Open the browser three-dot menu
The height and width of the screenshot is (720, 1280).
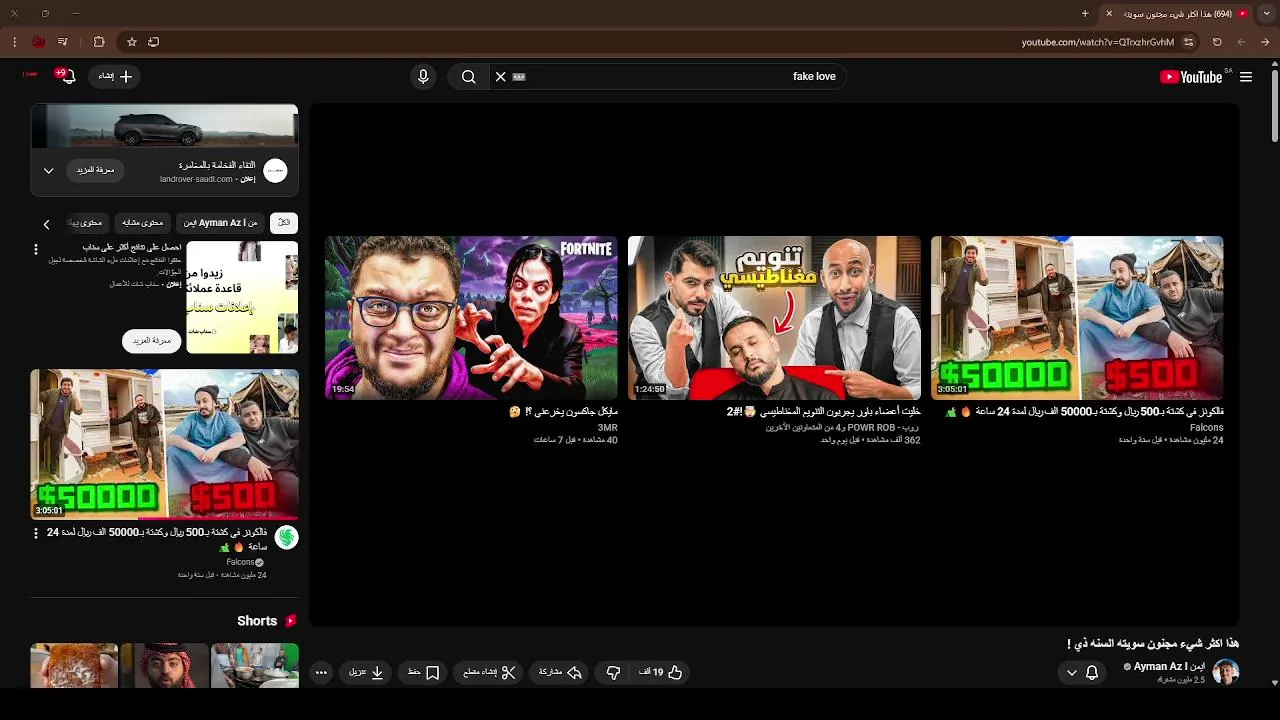pos(14,42)
